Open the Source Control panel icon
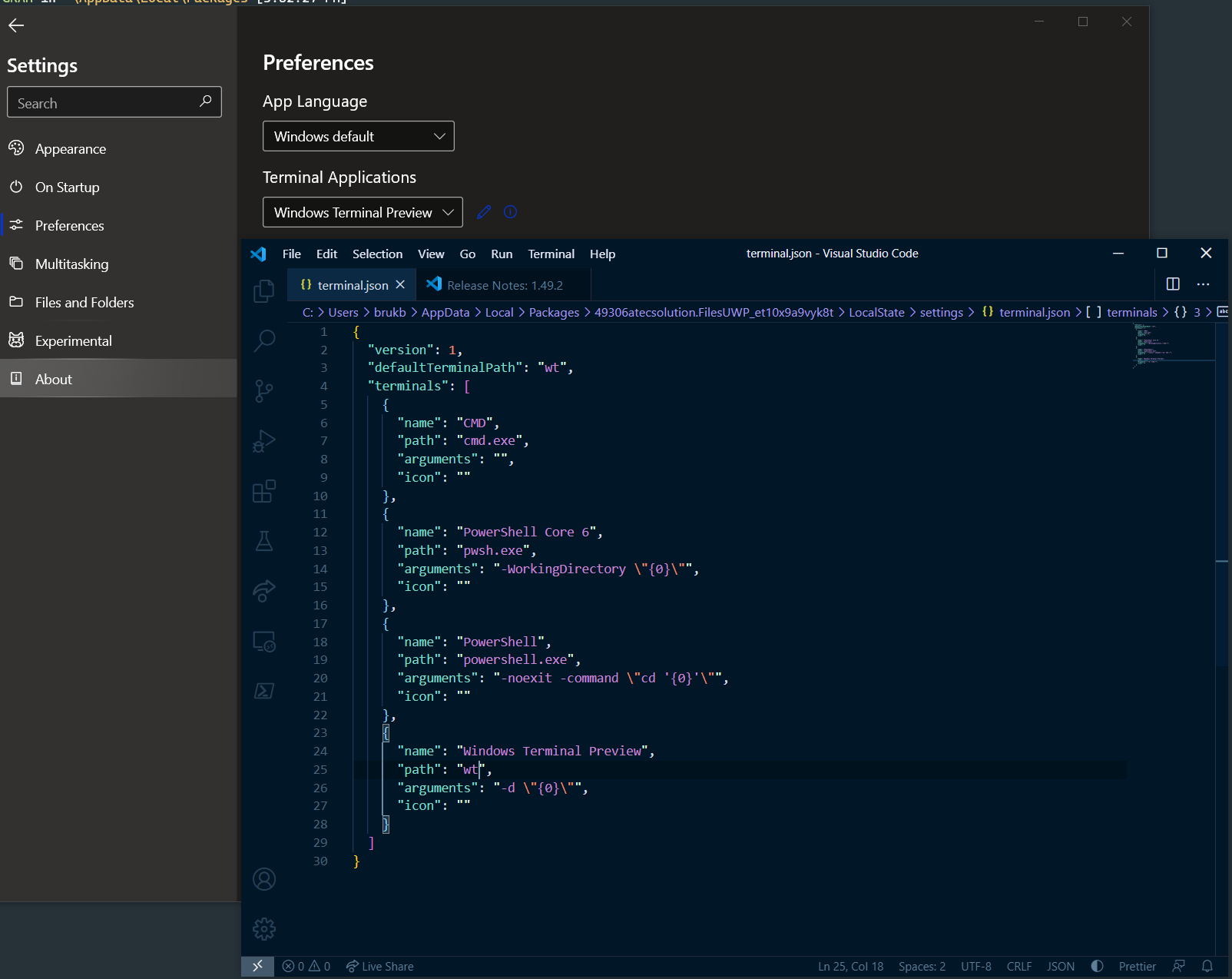This screenshot has width=1232, height=979. point(264,391)
